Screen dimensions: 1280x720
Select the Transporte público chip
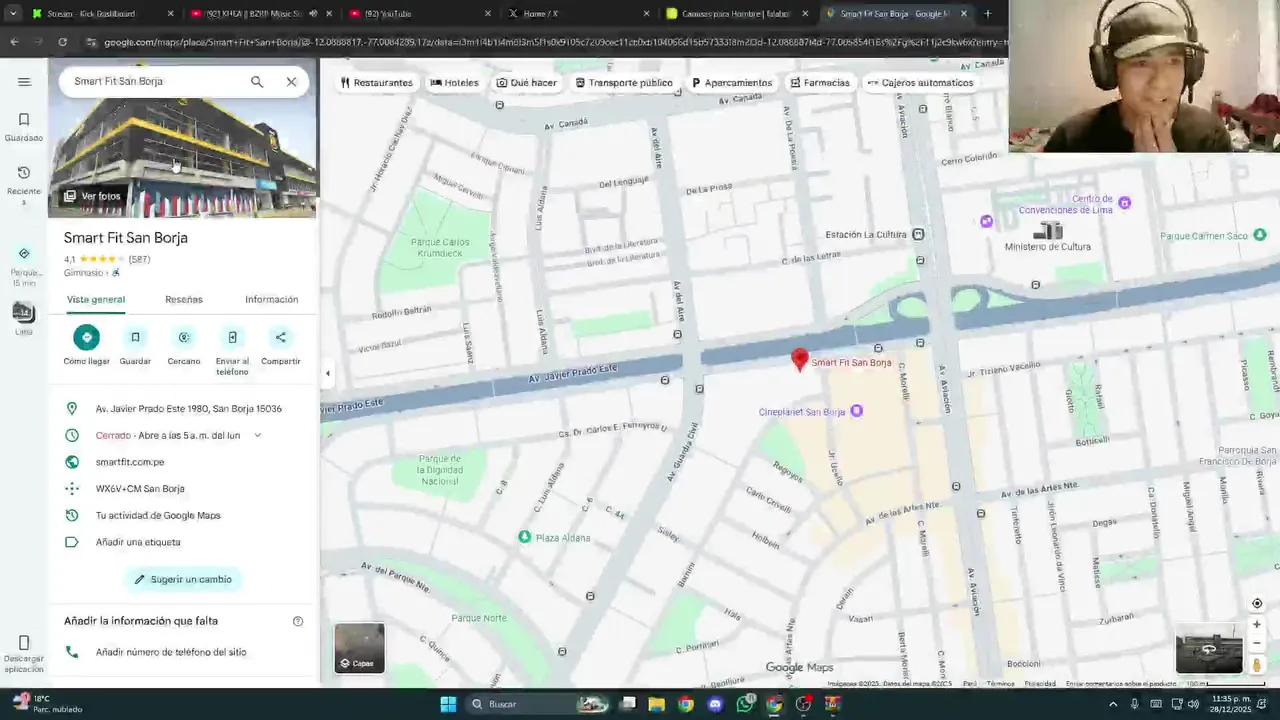(627, 83)
